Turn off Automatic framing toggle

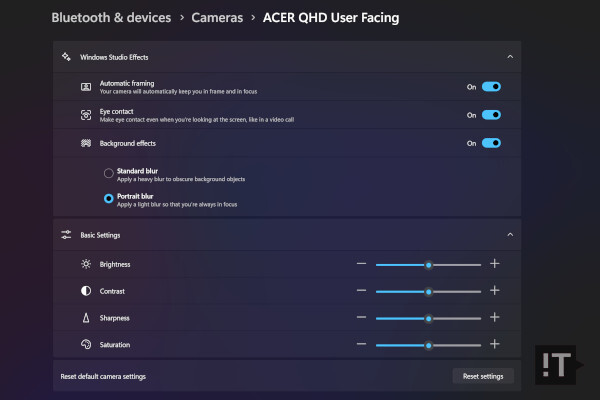coord(490,87)
